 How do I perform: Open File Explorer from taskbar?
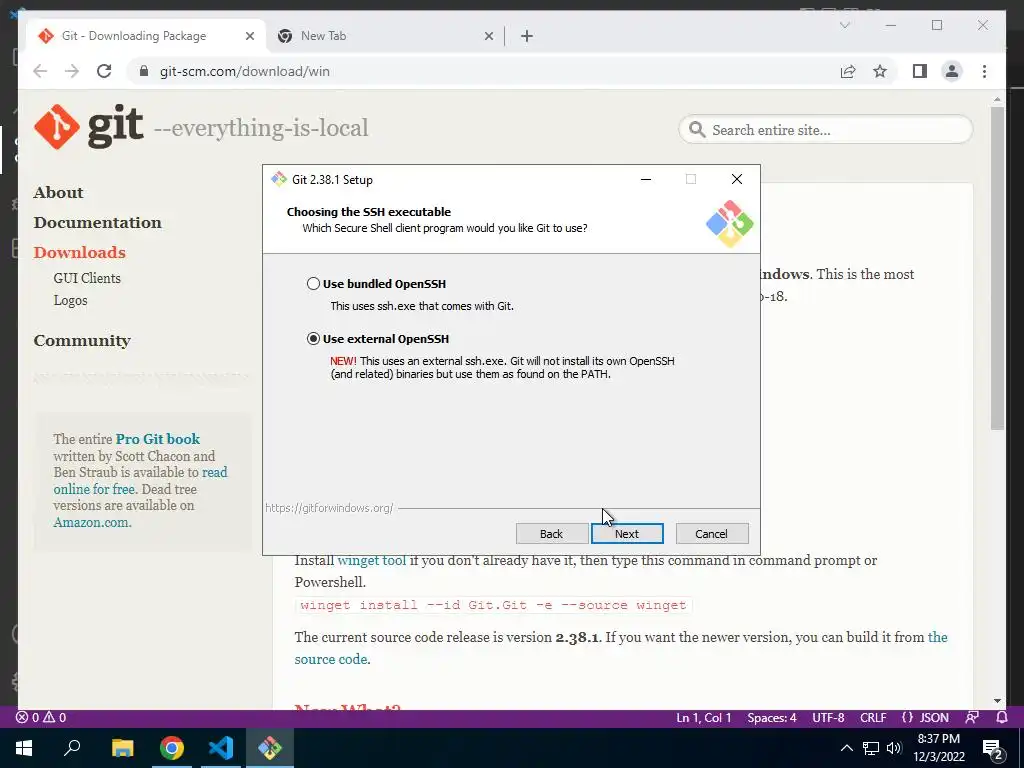pos(122,748)
